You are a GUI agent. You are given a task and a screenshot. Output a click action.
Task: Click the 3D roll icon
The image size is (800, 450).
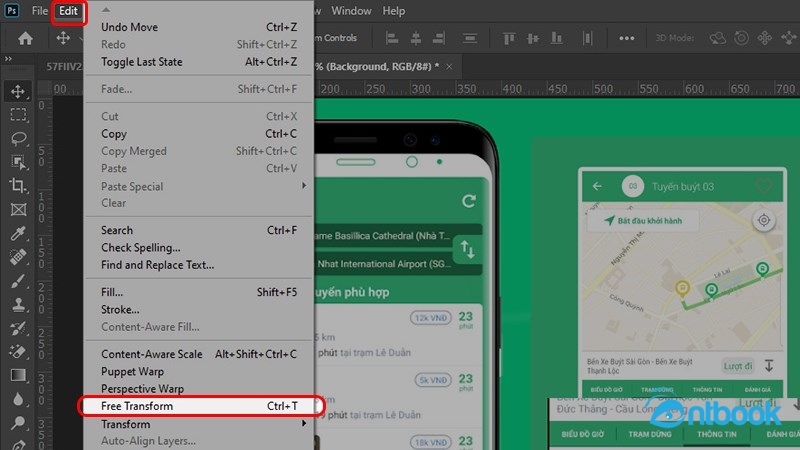coord(741,38)
